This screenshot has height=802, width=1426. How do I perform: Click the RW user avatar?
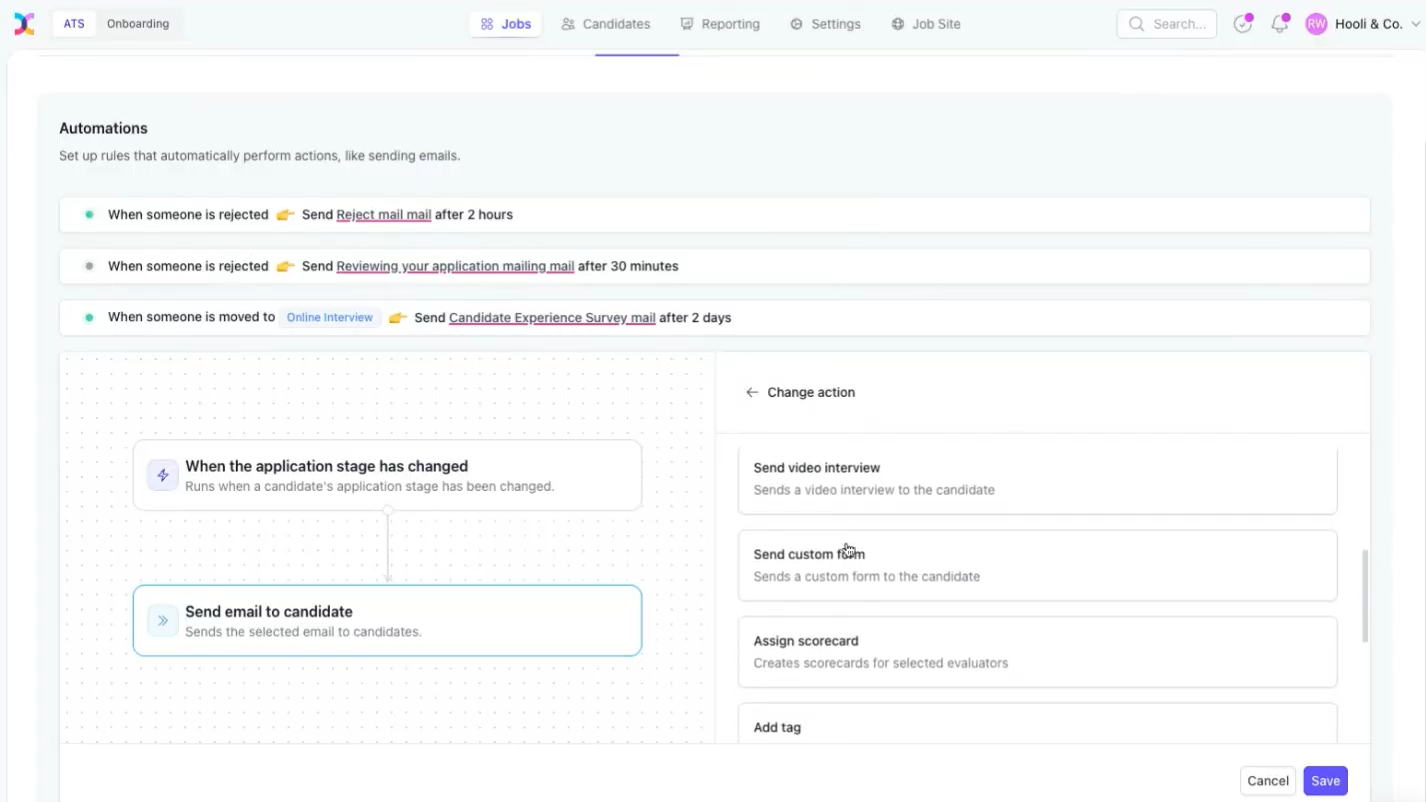coord(1316,24)
